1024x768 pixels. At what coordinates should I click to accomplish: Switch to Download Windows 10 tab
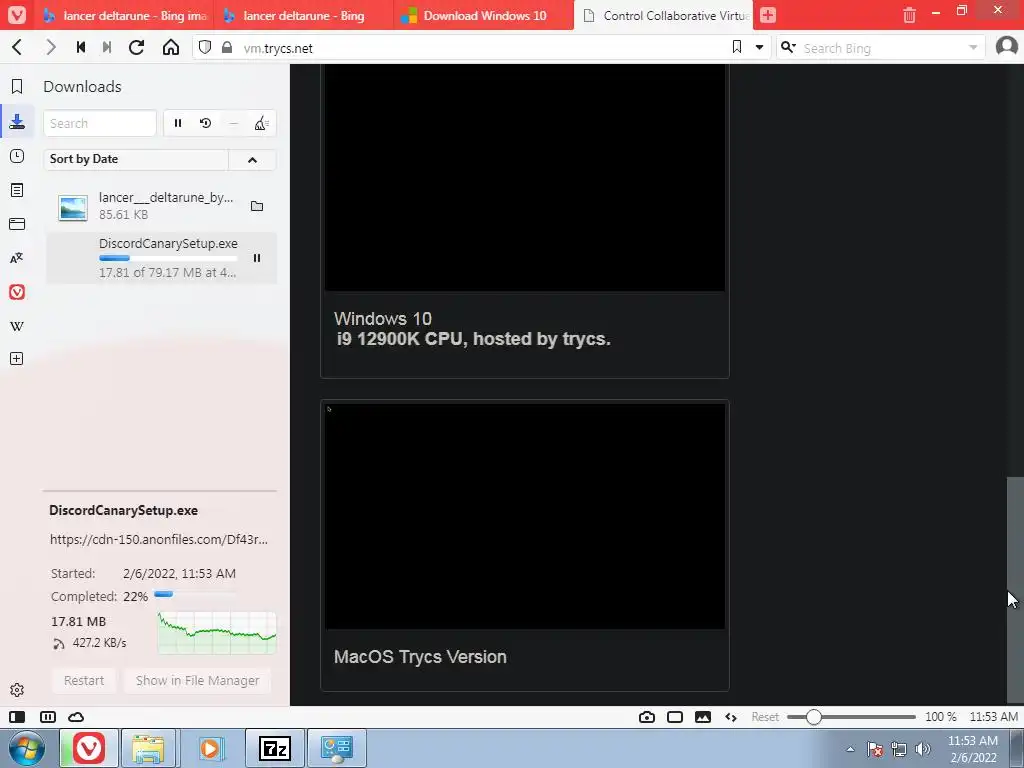click(484, 16)
